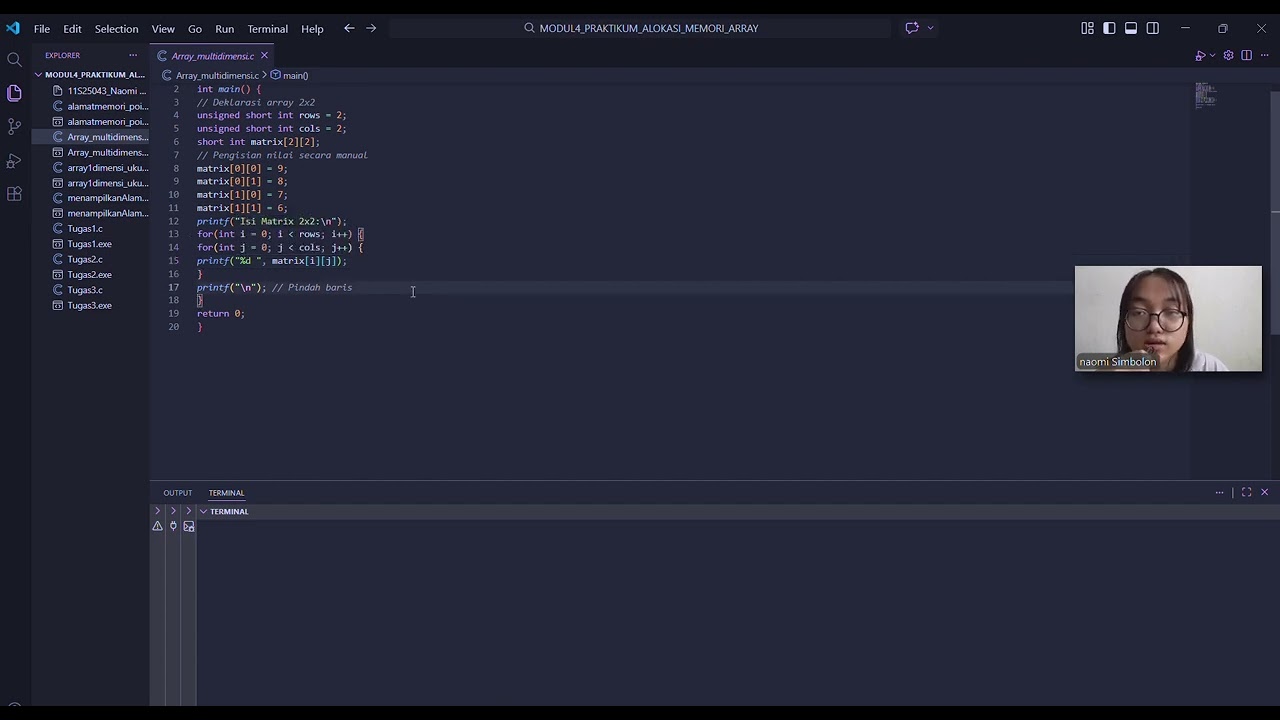Split the editor to the right

tap(1246, 55)
